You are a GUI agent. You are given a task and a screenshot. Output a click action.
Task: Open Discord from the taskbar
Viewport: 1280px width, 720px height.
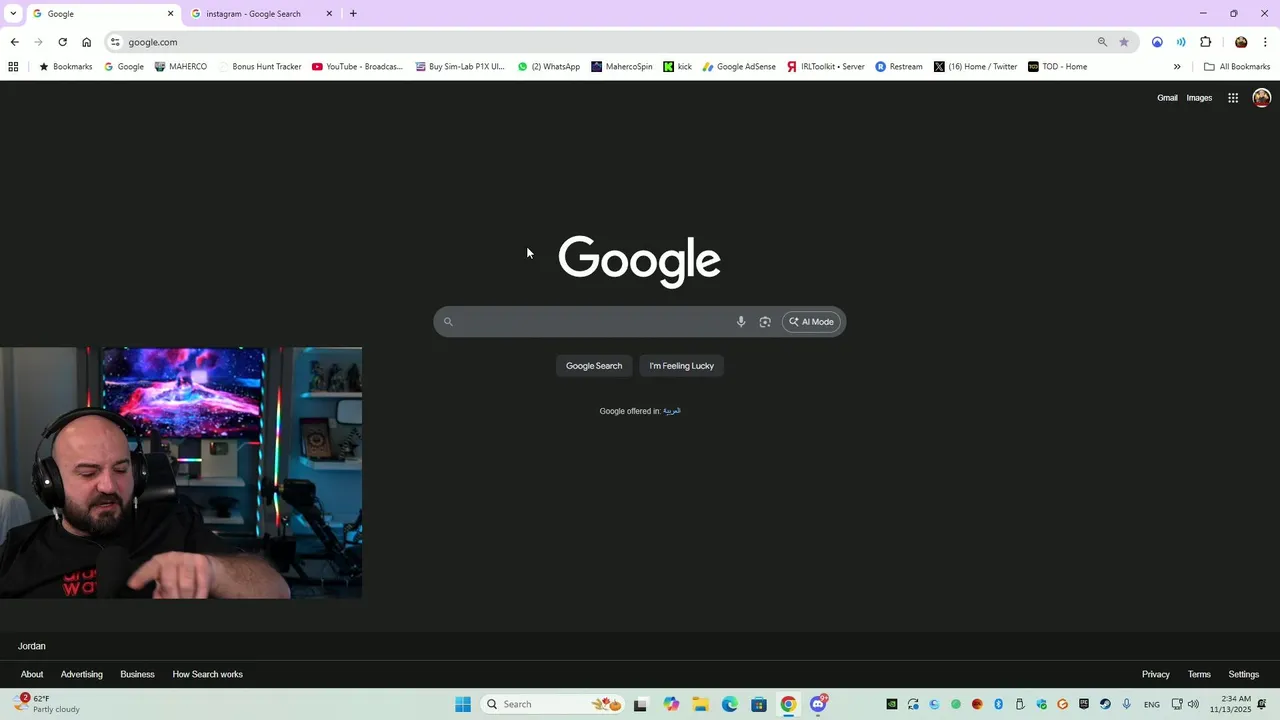(x=818, y=704)
